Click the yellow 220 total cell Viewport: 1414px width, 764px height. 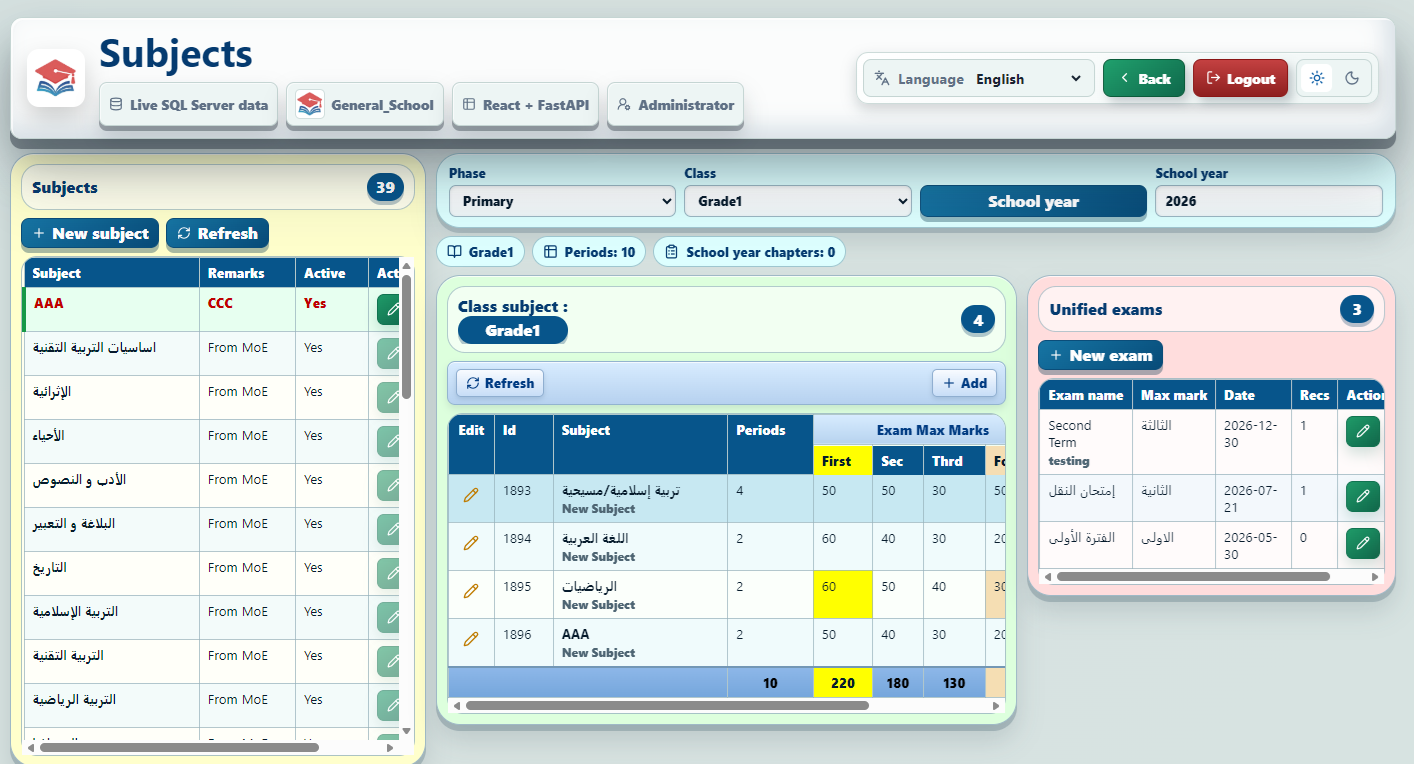point(843,683)
